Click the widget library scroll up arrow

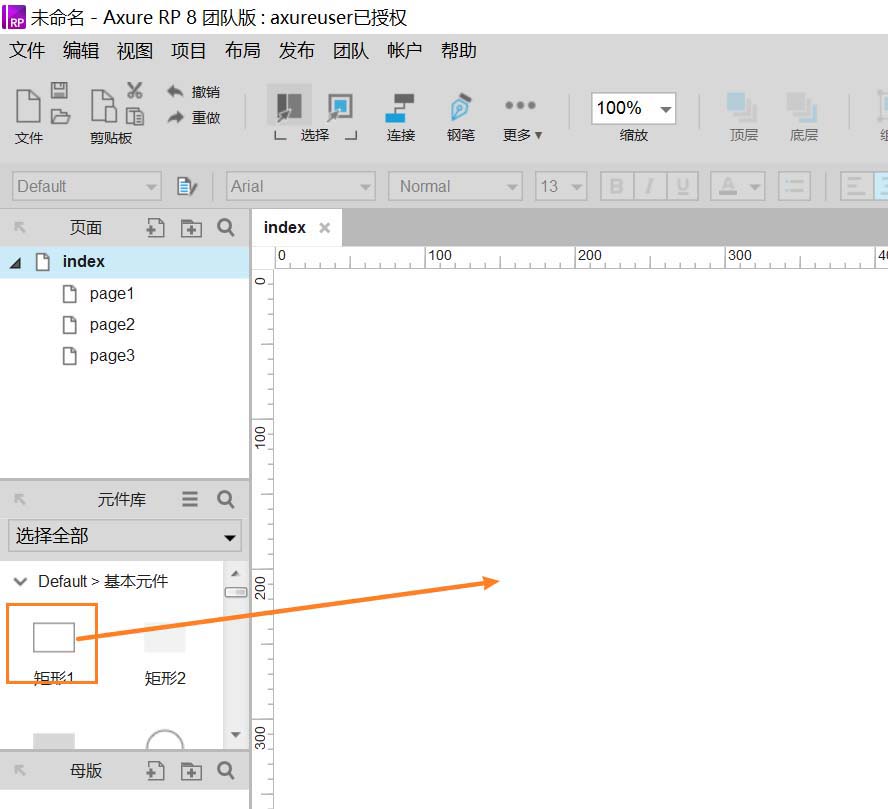click(x=236, y=573)
